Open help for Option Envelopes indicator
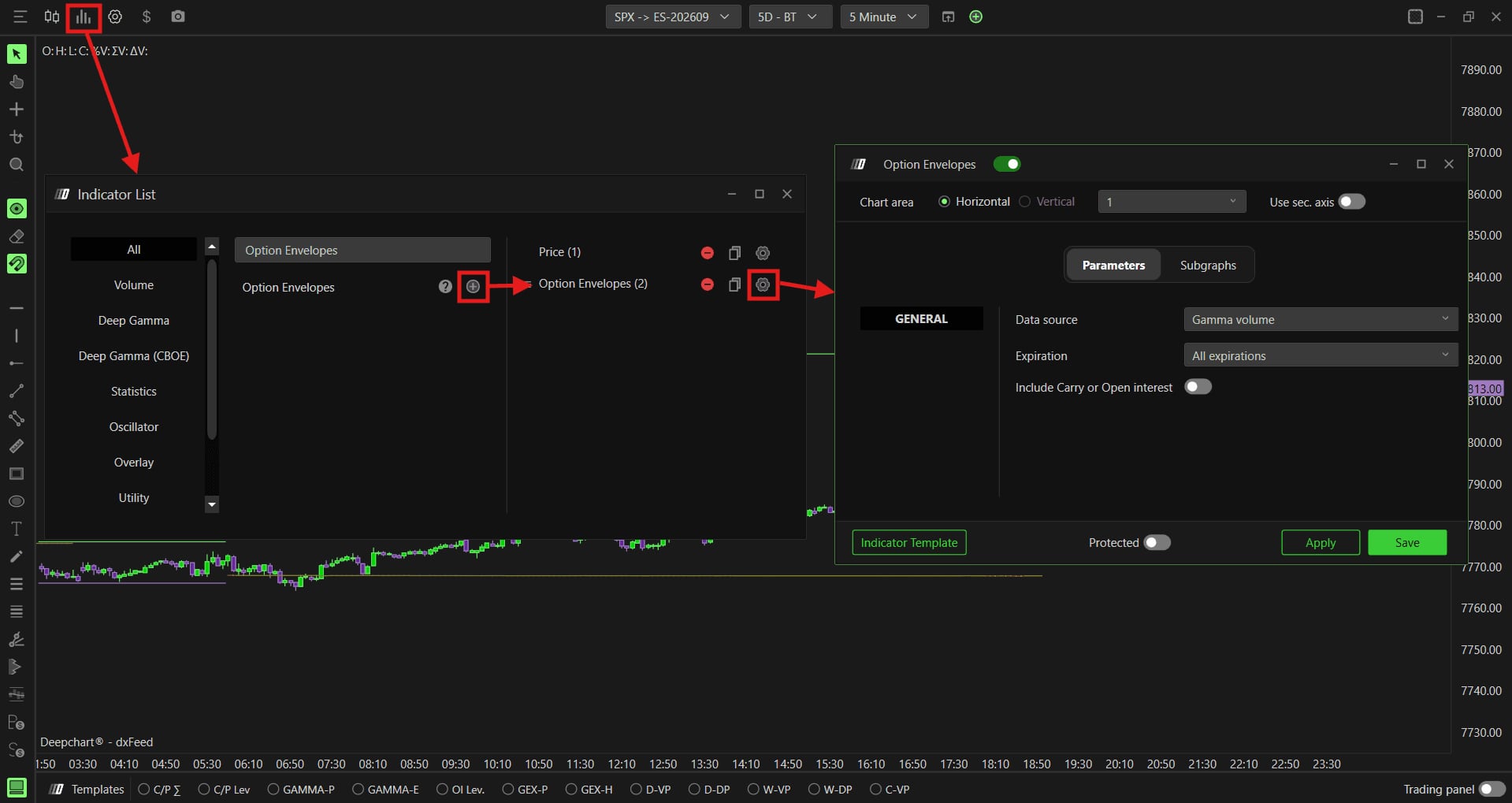Screen dimensions: 1512x803 (x=445, y=287)
